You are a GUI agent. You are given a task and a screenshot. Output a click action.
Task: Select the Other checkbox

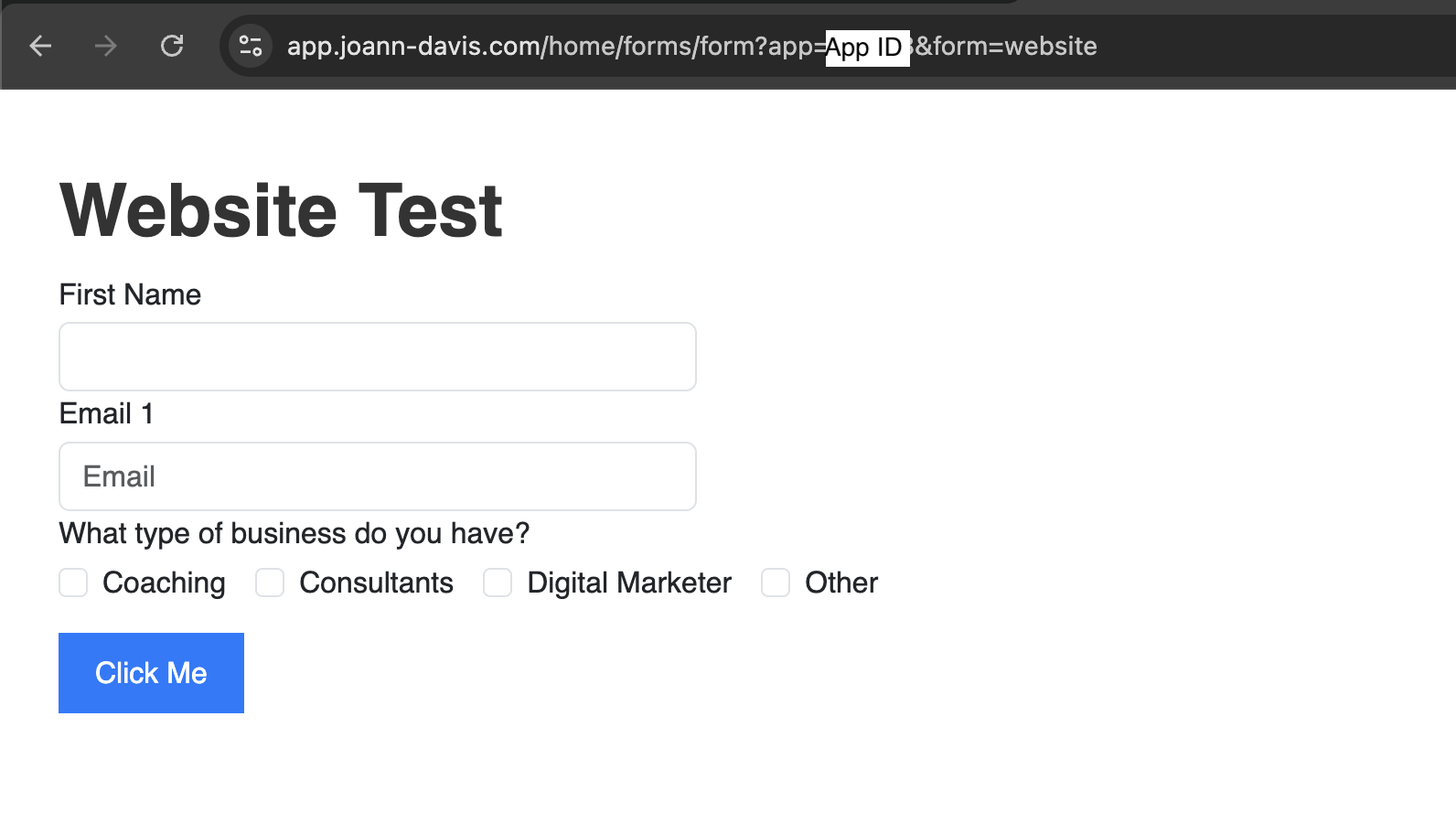(776, 583)
